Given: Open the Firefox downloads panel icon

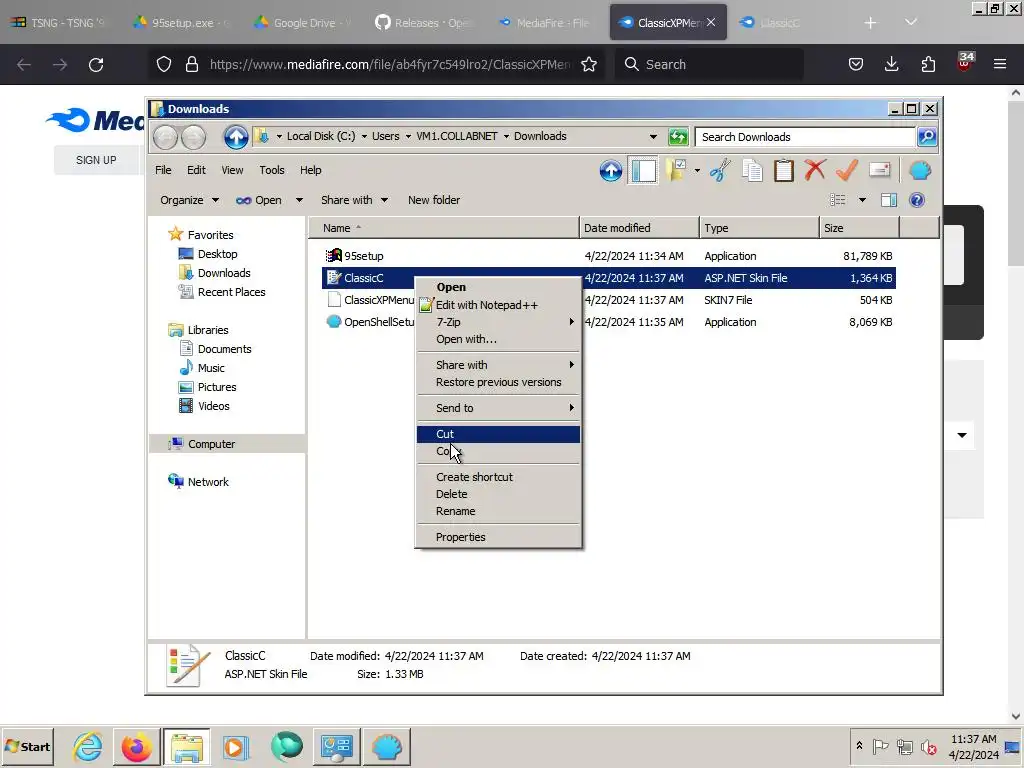Looking at the screenshot, I should pos(891,64).
